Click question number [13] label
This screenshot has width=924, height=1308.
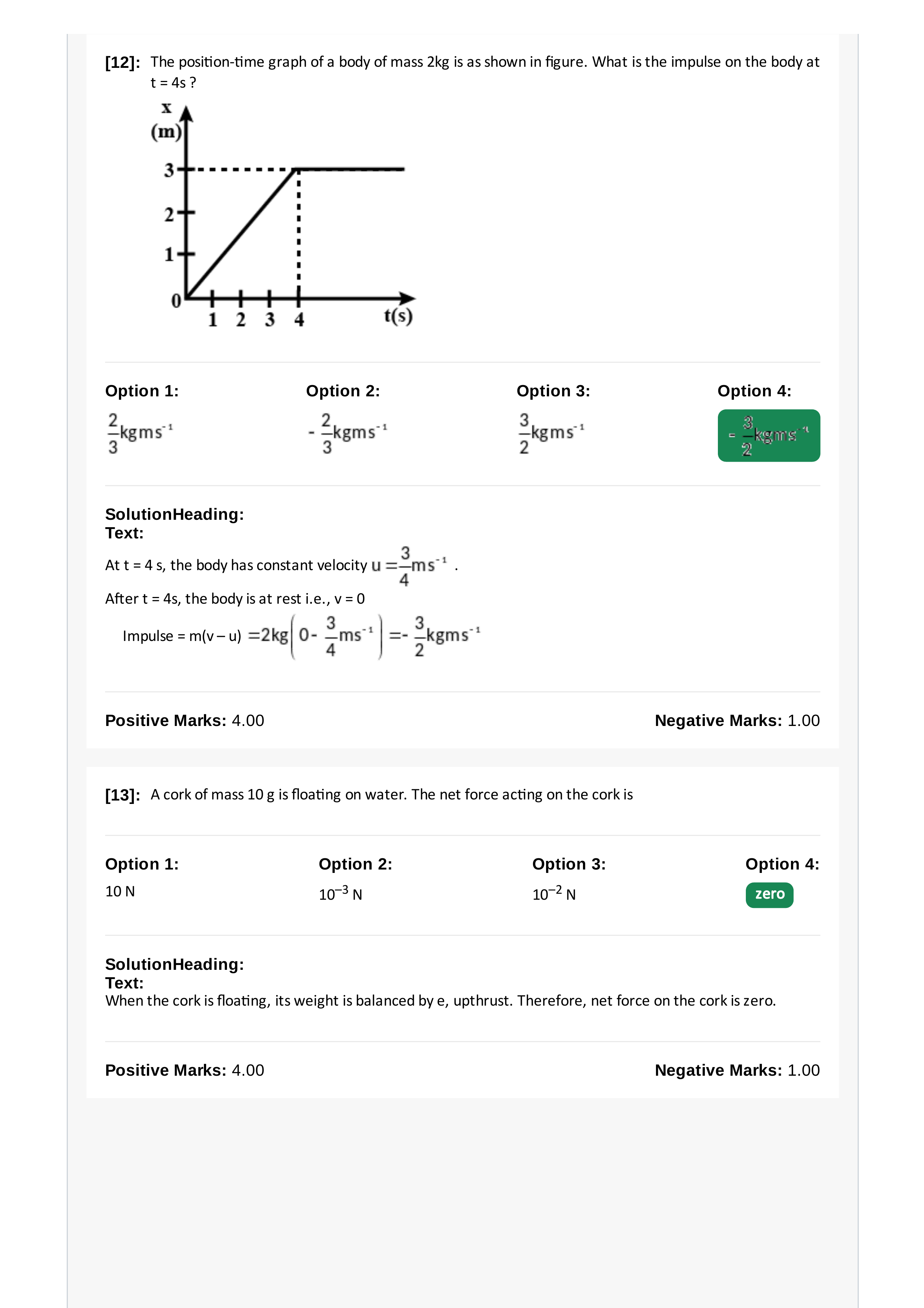[x=122, y=795]
